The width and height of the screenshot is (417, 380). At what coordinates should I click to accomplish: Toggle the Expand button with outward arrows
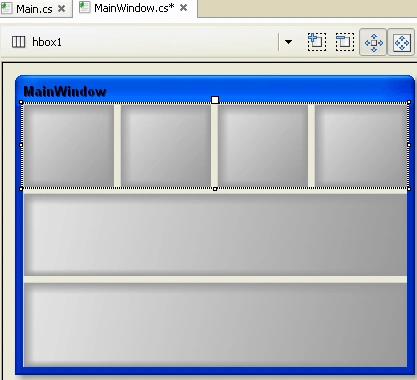[x=373, y=42]
